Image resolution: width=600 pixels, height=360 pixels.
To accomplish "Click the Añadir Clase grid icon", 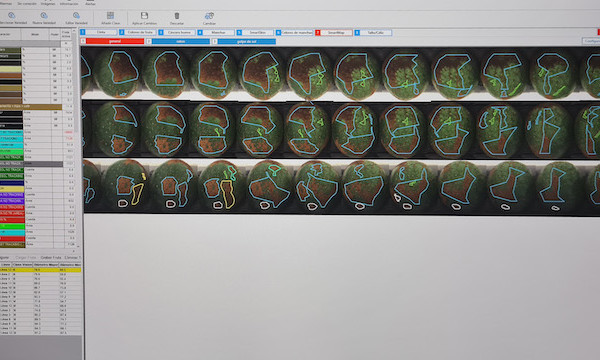I will tap(110, 15).
